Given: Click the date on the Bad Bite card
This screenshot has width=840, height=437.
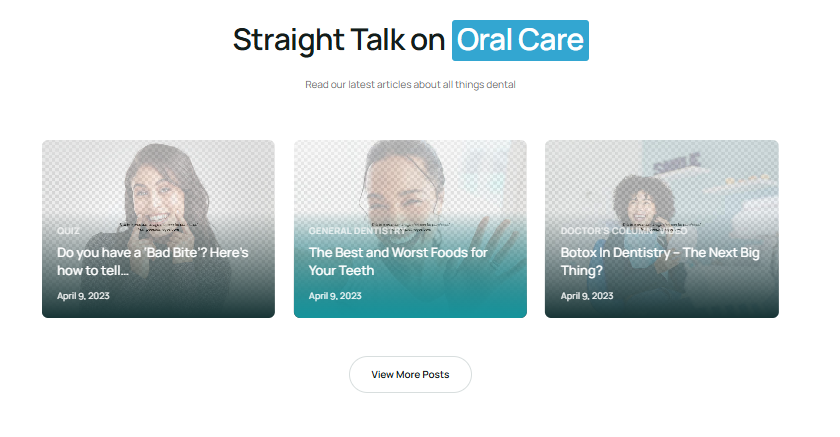Looking at the screenshot, I should tap(82, 296).
